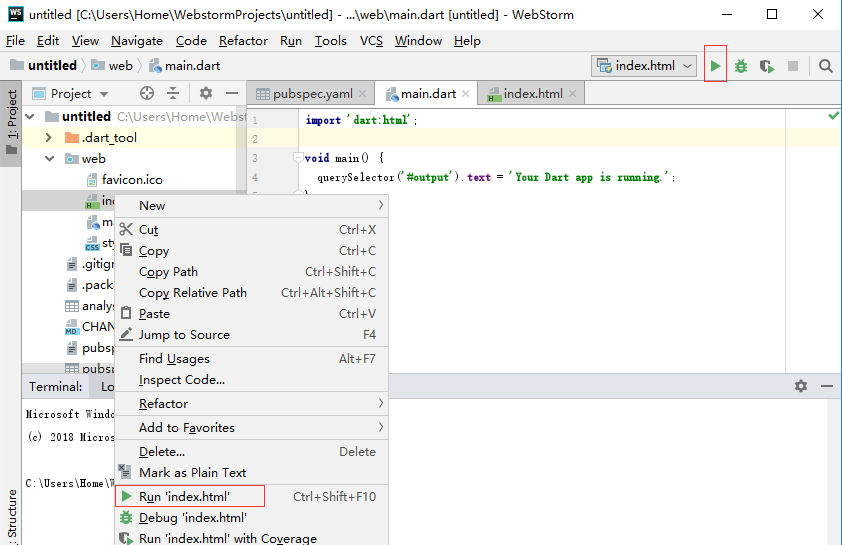
Task: Open the Refactor menu in menu bar
Action: [x=243, y=41]
